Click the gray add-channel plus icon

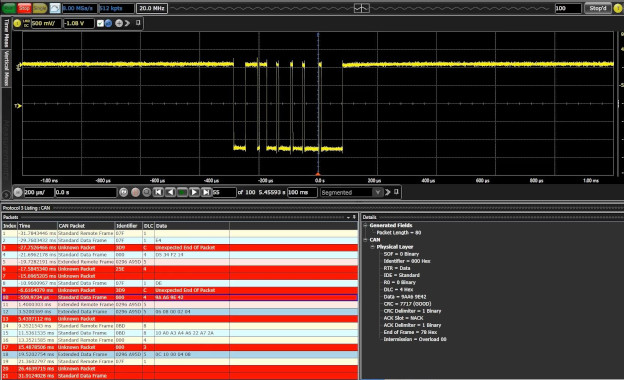click(119, 23)
